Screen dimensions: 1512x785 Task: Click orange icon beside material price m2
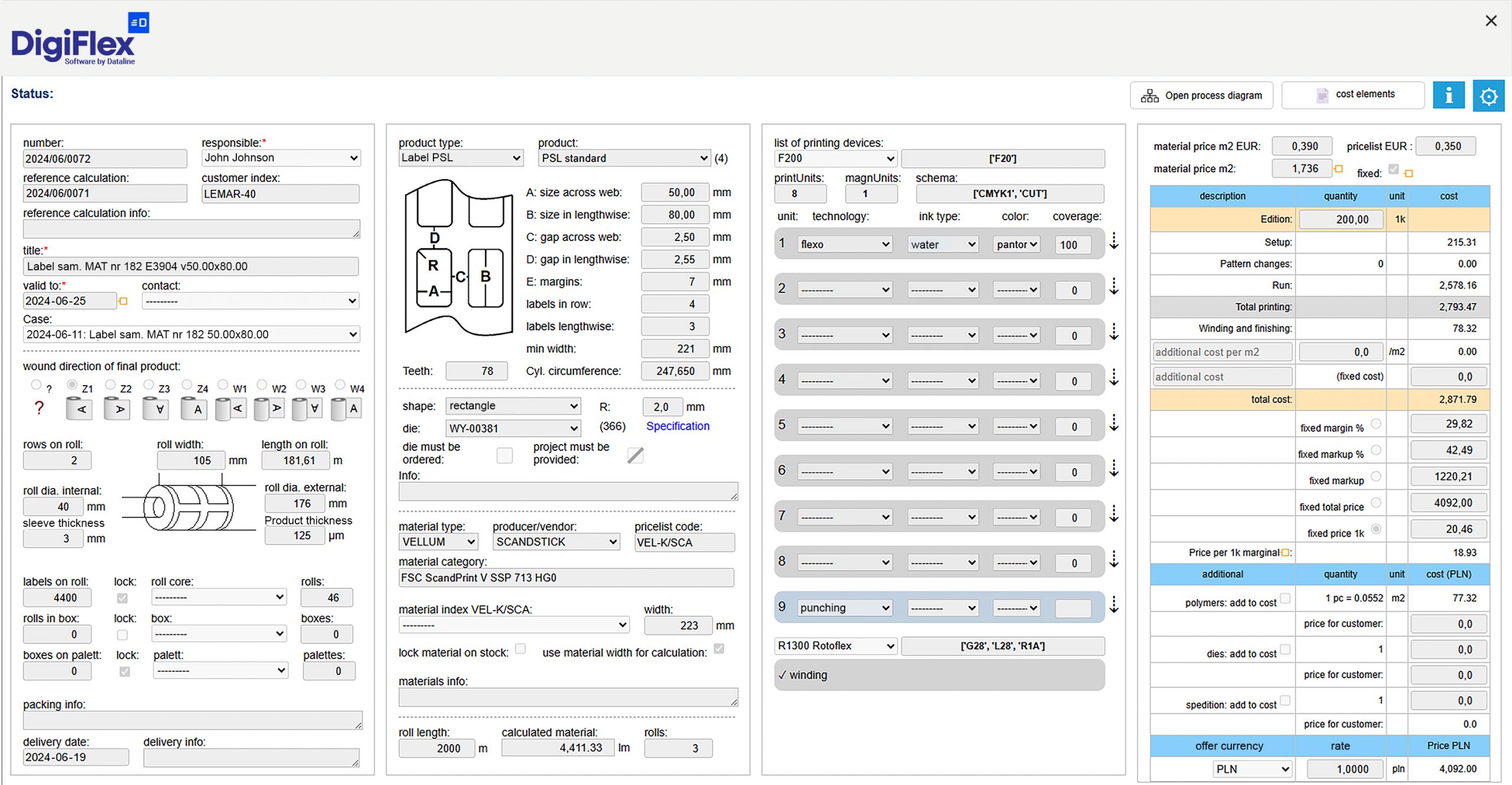1338,169
